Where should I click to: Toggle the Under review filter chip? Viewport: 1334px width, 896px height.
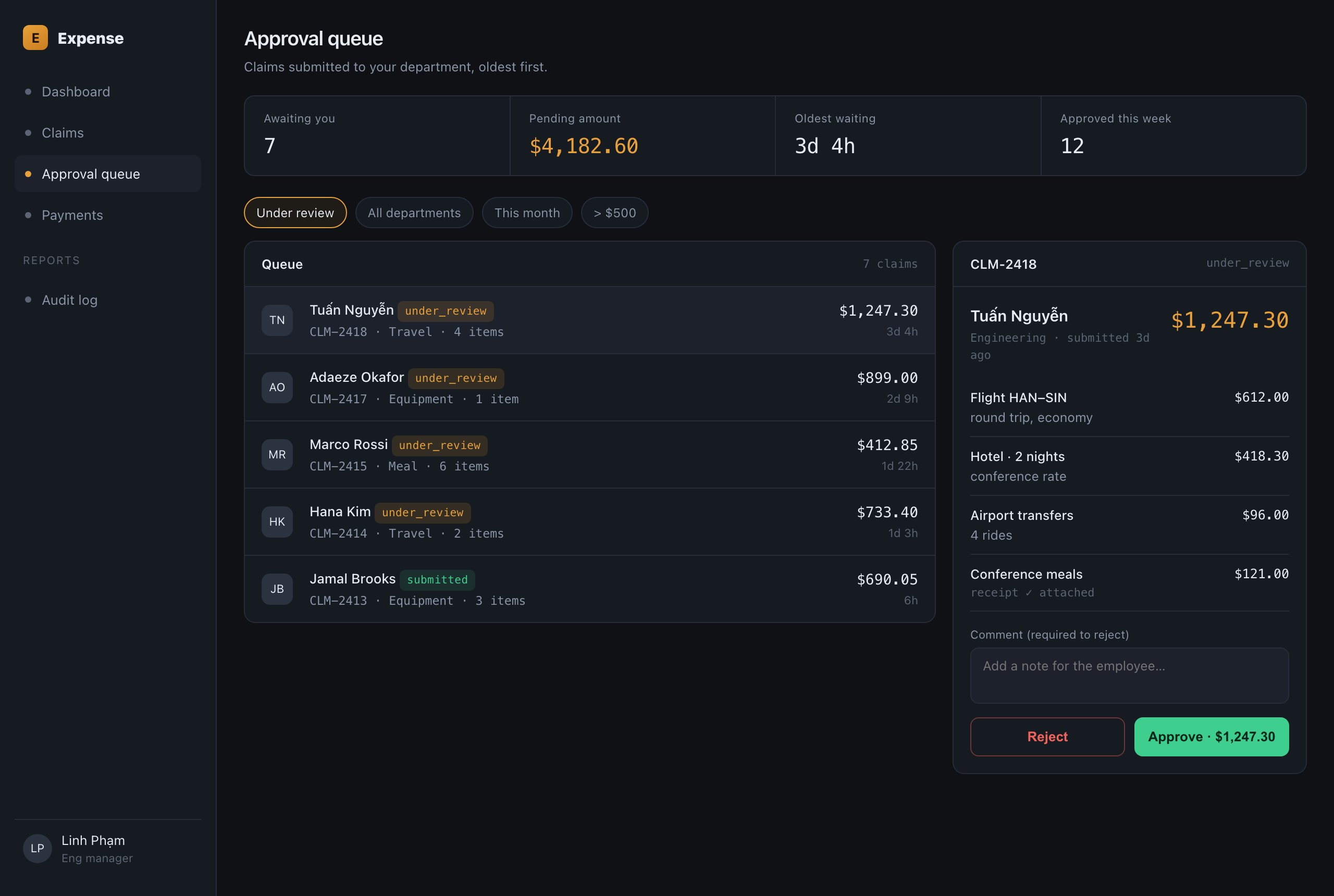(295, 213)
